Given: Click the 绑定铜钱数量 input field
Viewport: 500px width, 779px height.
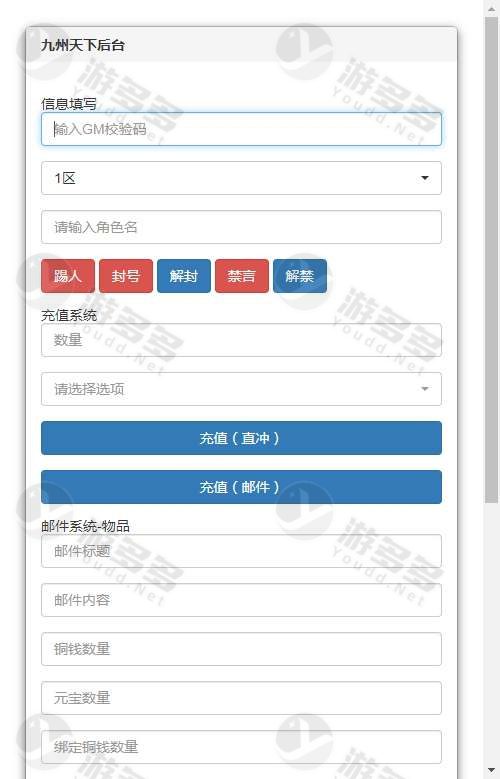Looking at the screenshot, I should 241,747.
